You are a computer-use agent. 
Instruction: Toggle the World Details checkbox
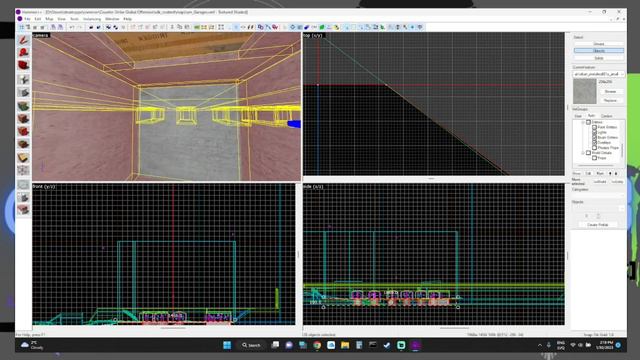click(589, 153)
